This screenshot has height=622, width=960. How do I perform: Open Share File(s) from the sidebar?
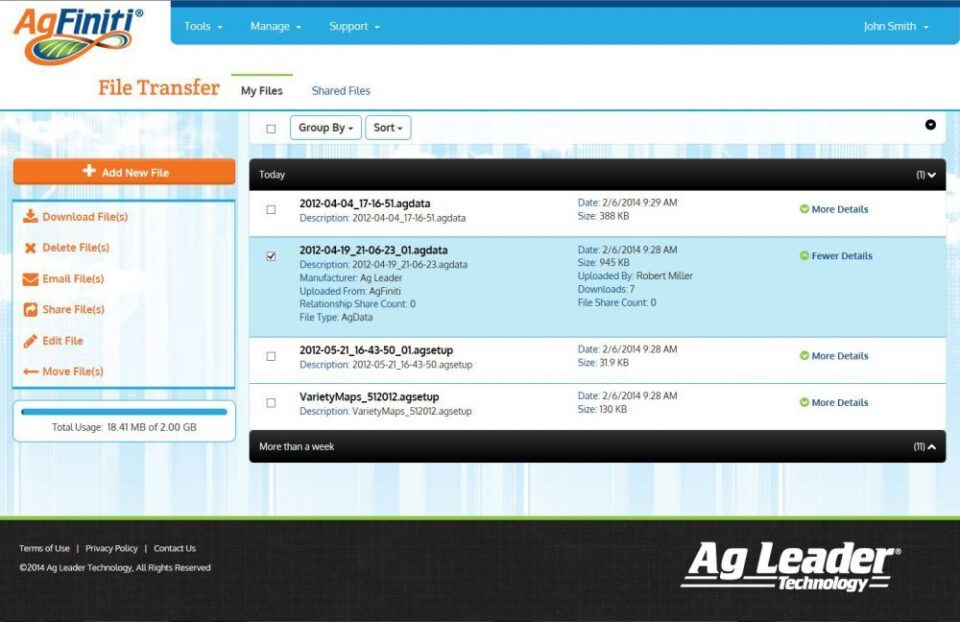pos(31,310)
